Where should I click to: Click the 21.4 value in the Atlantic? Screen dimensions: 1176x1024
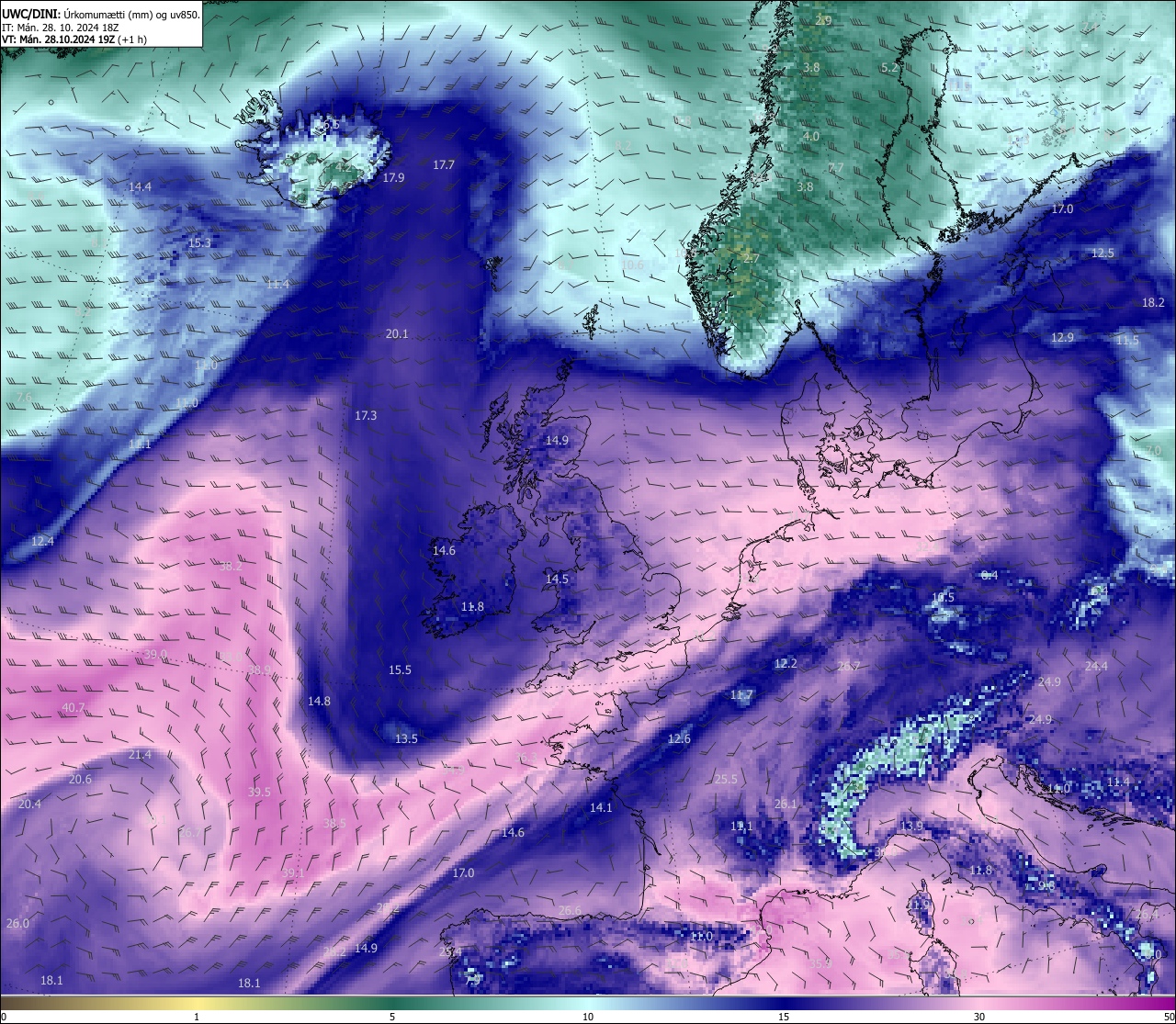pyautogui.click(x=140, y=754)
